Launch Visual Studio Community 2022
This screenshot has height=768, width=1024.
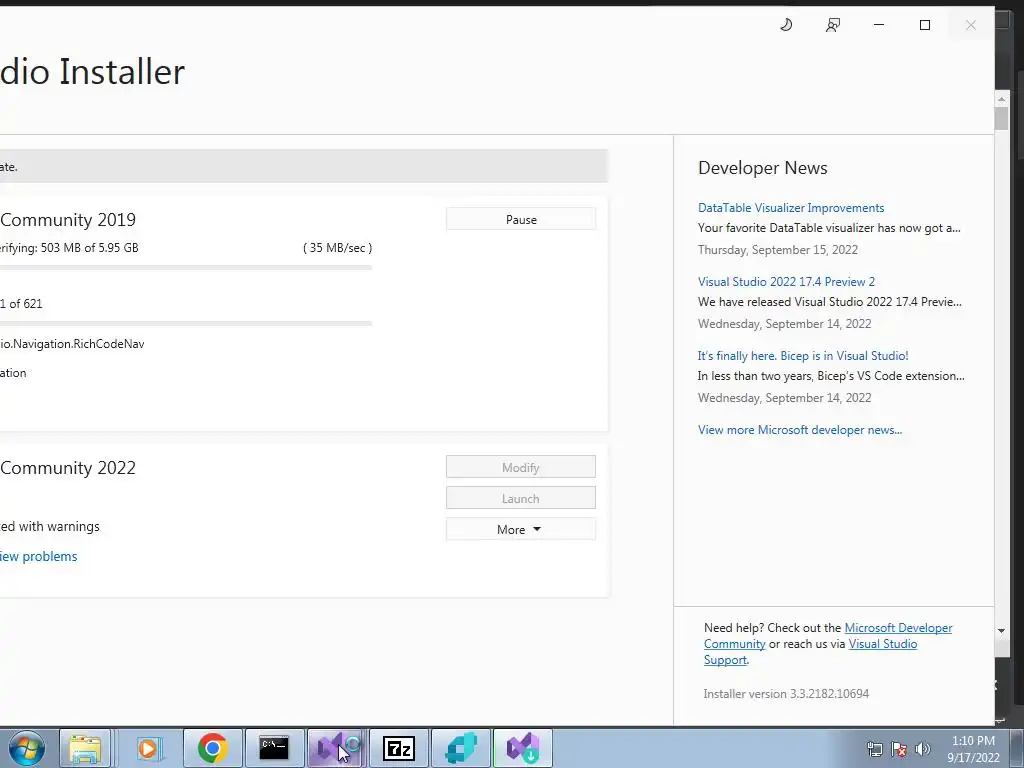(x=520, y=498)
